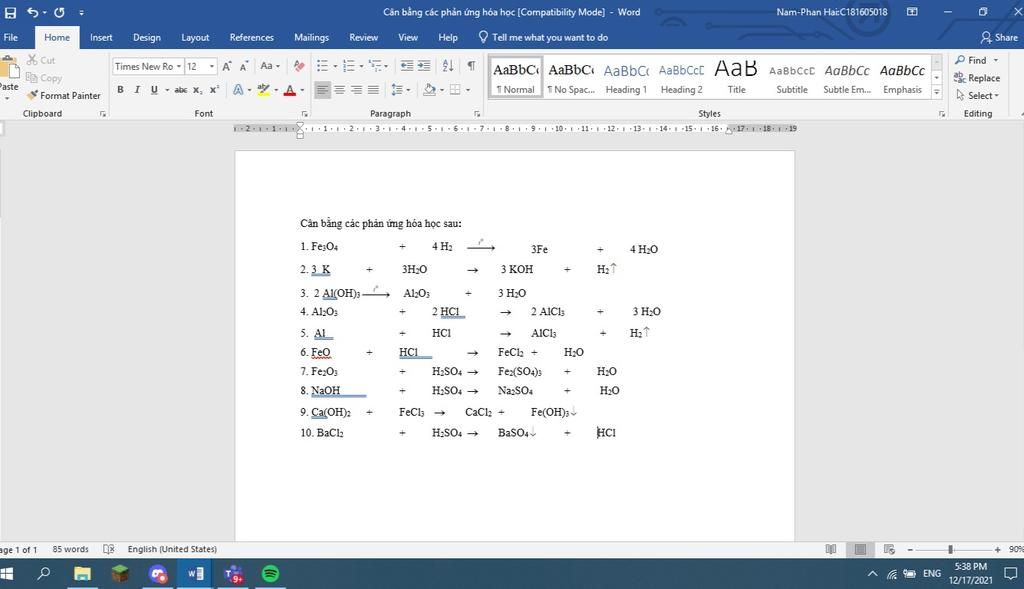Image resolution: width=1024 pixels, height=589 pixels.
Task: Apply the Title style
Action: (736, 78)
